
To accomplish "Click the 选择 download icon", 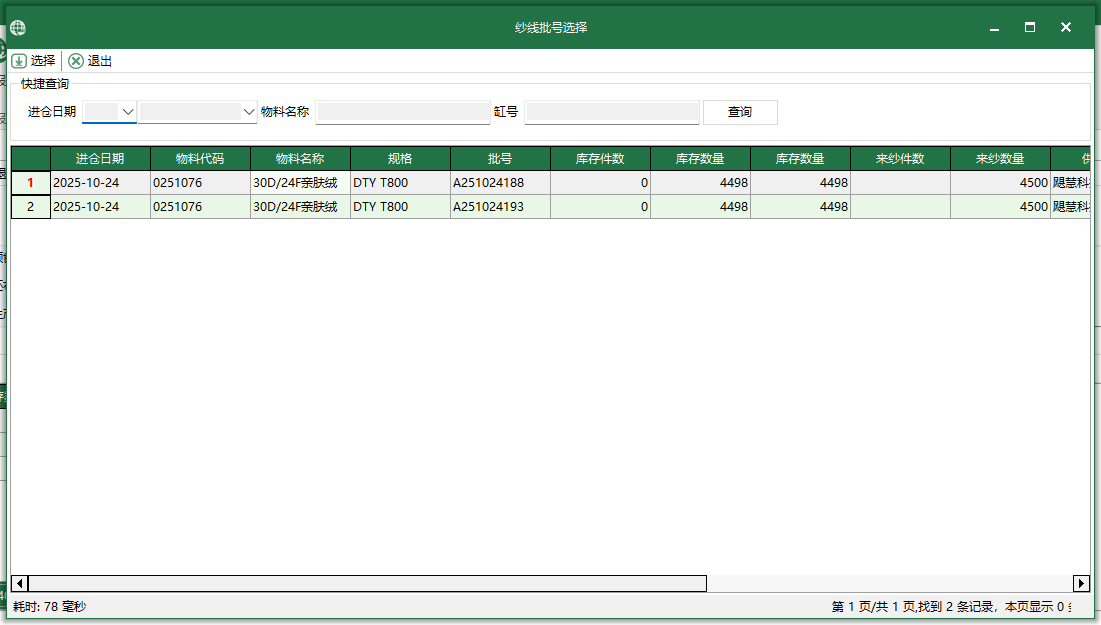I will point(19,60).
